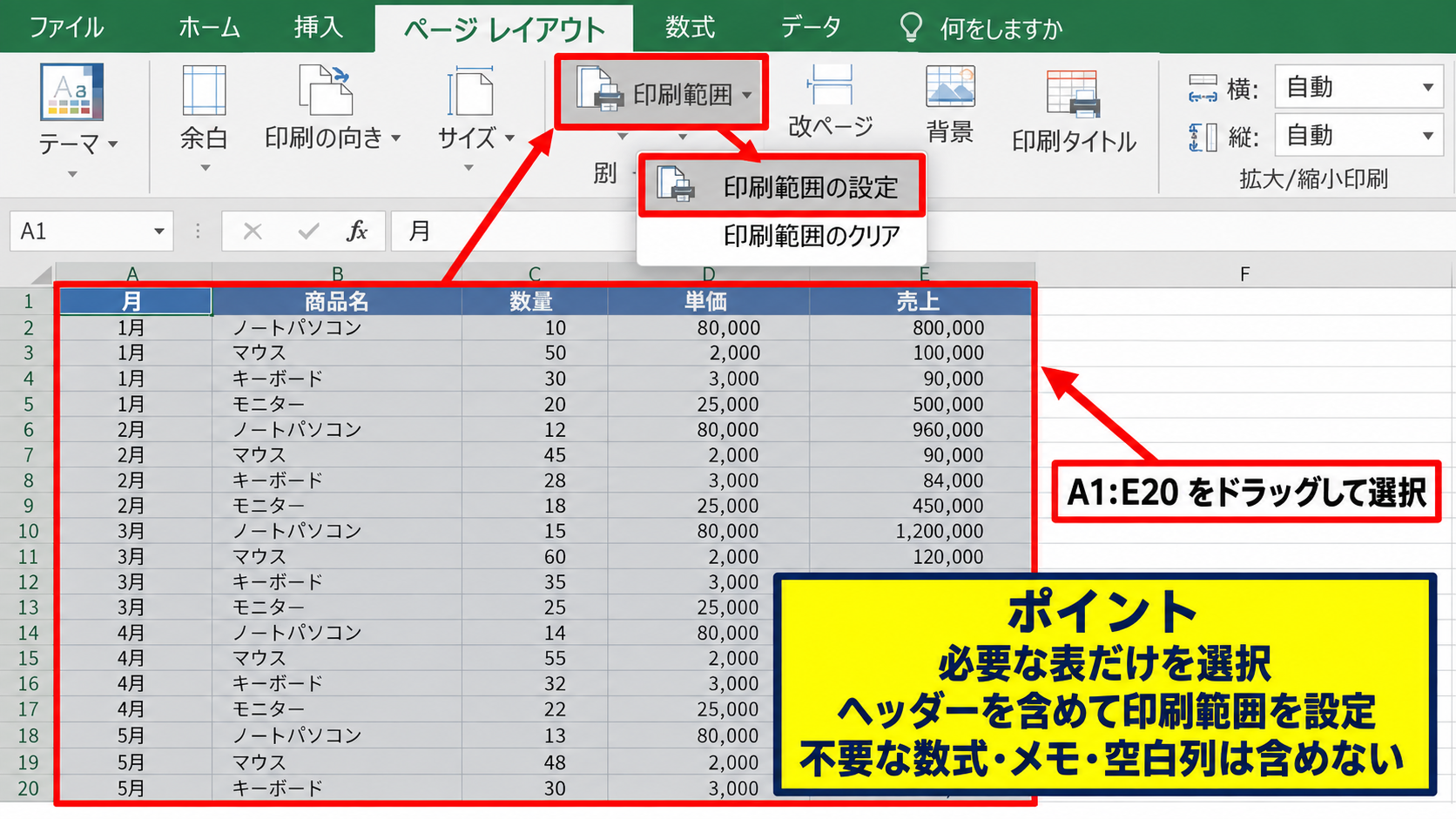The height and width of the screenshot is (819, 1456).
Task: Select column B header
Action: pos(337,274)
